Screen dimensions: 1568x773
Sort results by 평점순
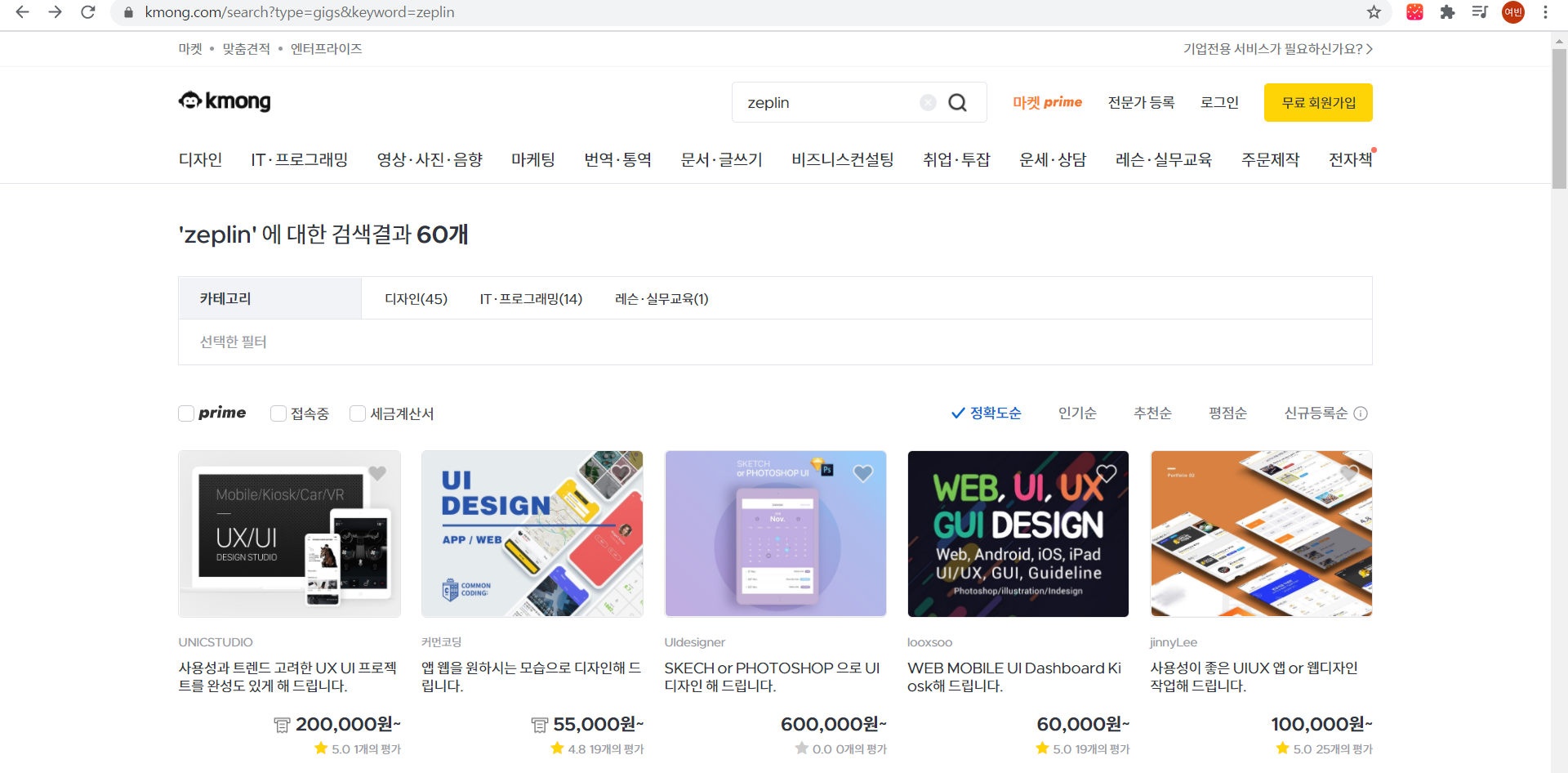point(1227,413)
